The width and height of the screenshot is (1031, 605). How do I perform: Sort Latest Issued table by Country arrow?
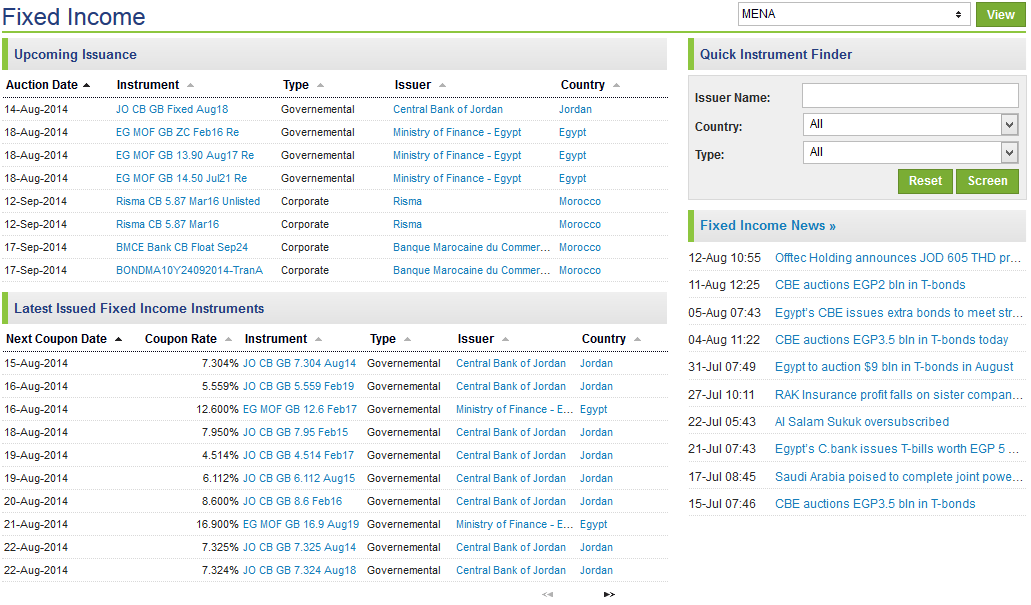637,339
